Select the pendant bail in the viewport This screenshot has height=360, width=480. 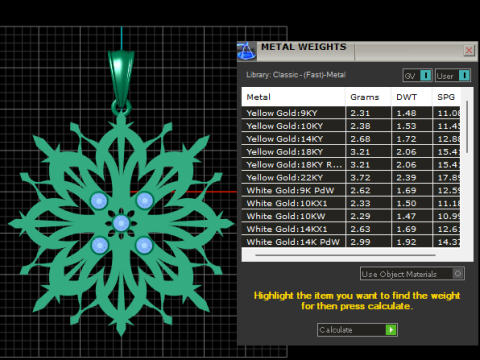[121, 78]
